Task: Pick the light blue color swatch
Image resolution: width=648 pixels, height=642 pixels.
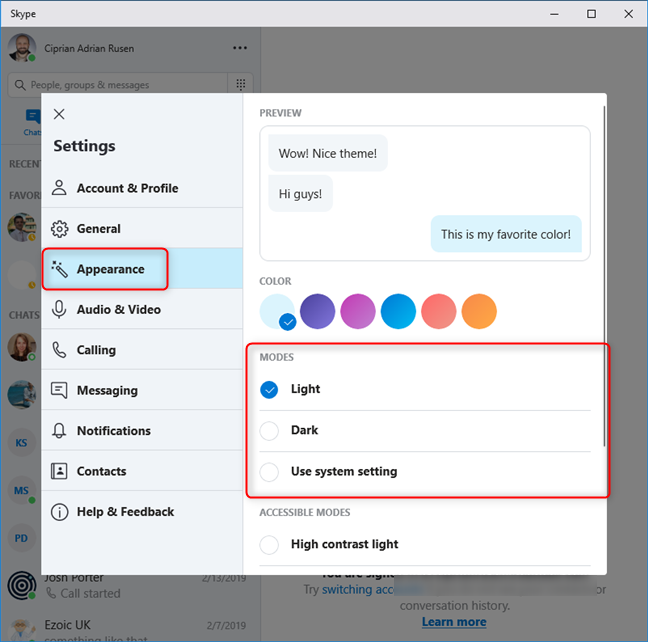Action: click(277, 311)
